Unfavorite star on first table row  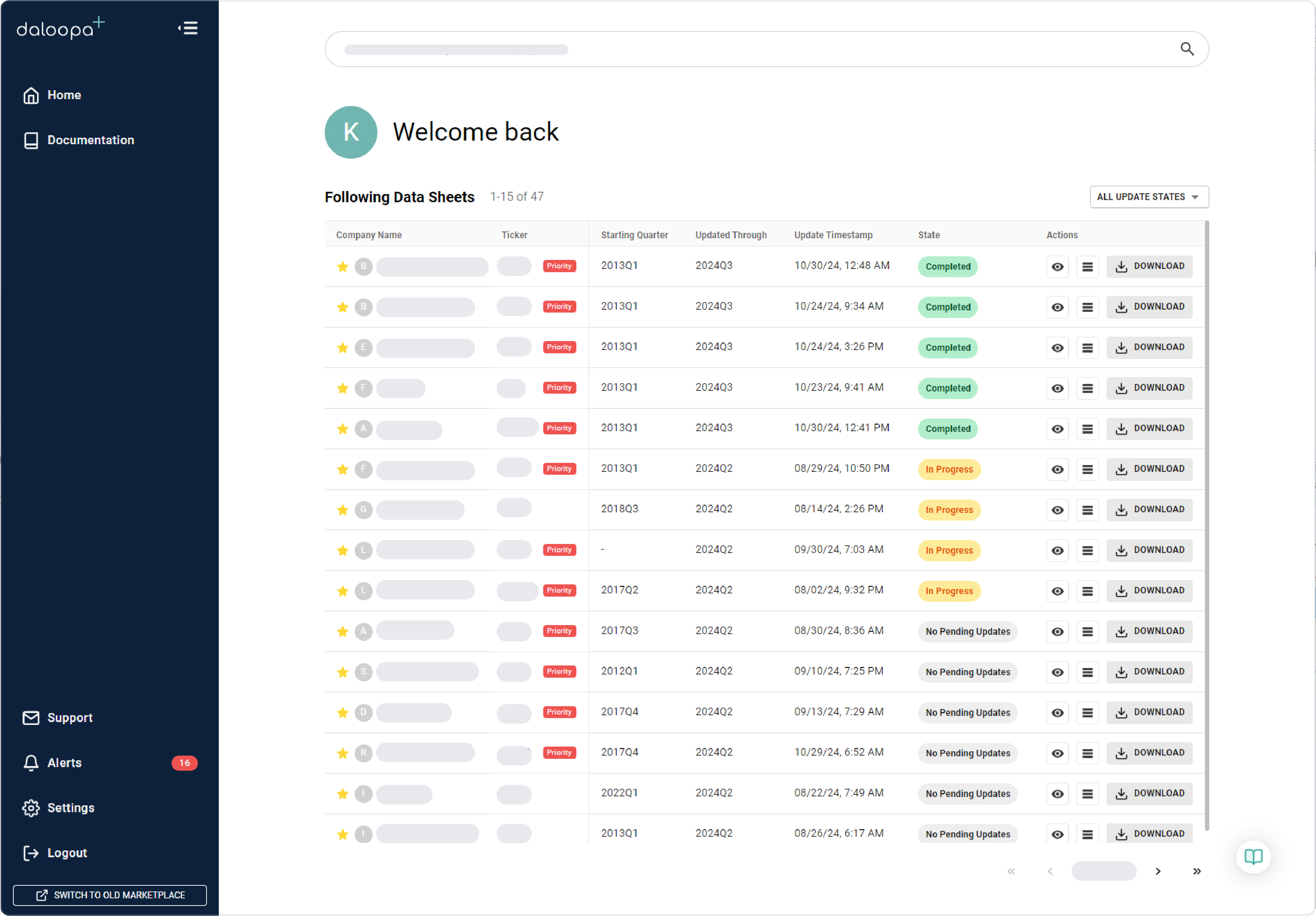pos(343,266)
